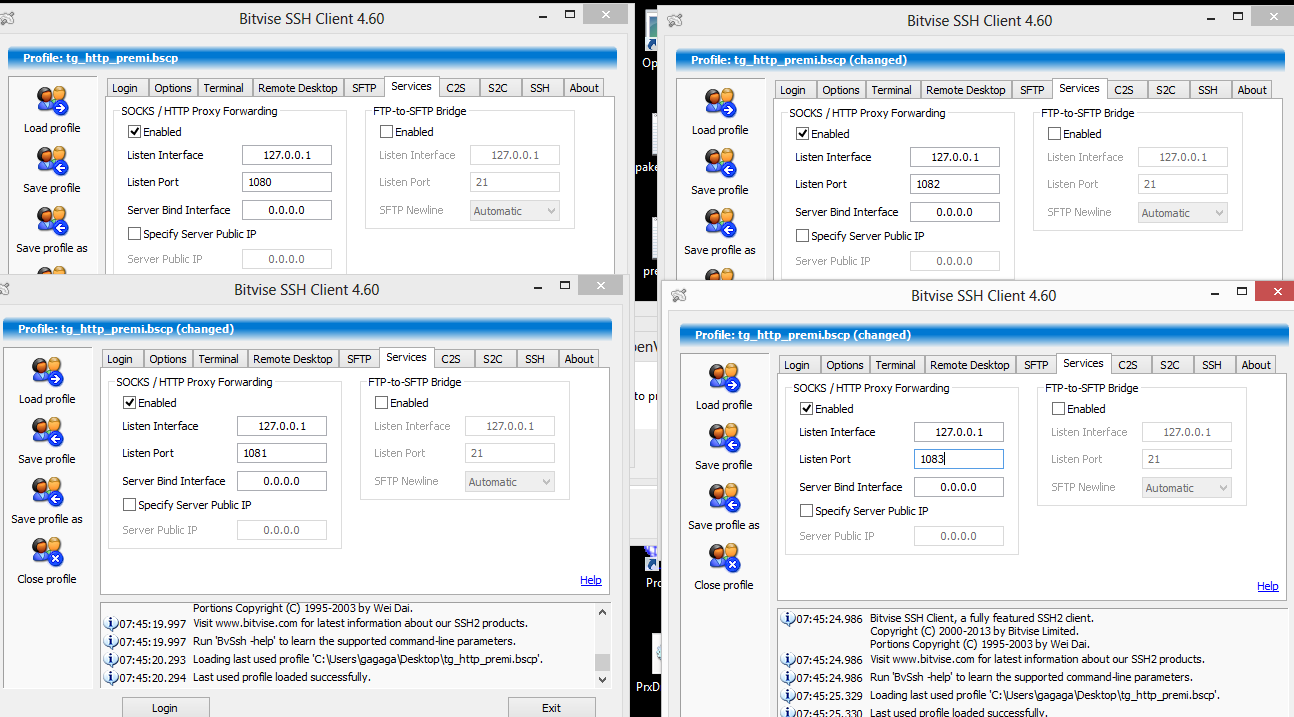Screen dimensions: 1294x717
Task: Enable FTP-to-SFTP Bridge in port 1081 window
Action: tap(381, 403)
